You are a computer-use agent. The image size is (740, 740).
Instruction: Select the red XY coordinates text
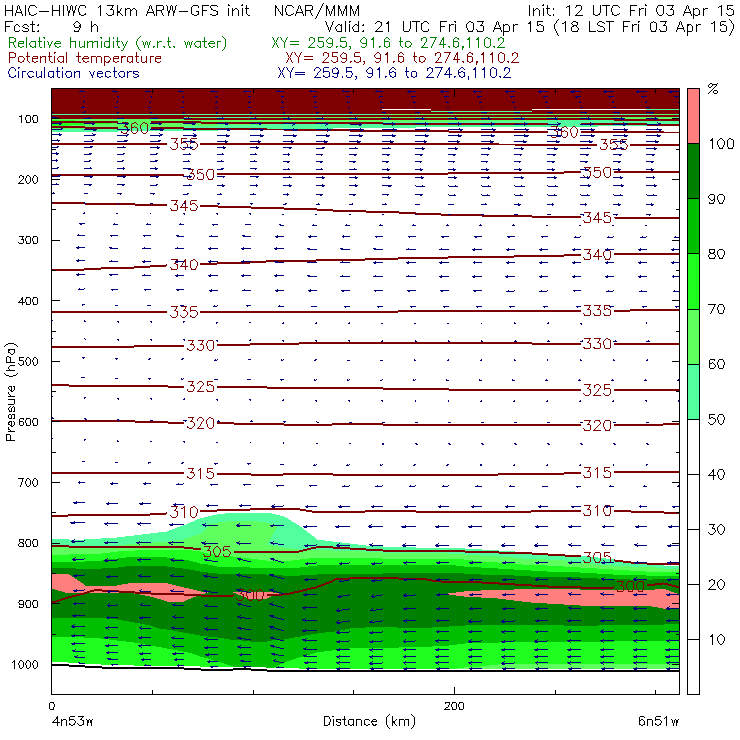(x=402, y=58)
